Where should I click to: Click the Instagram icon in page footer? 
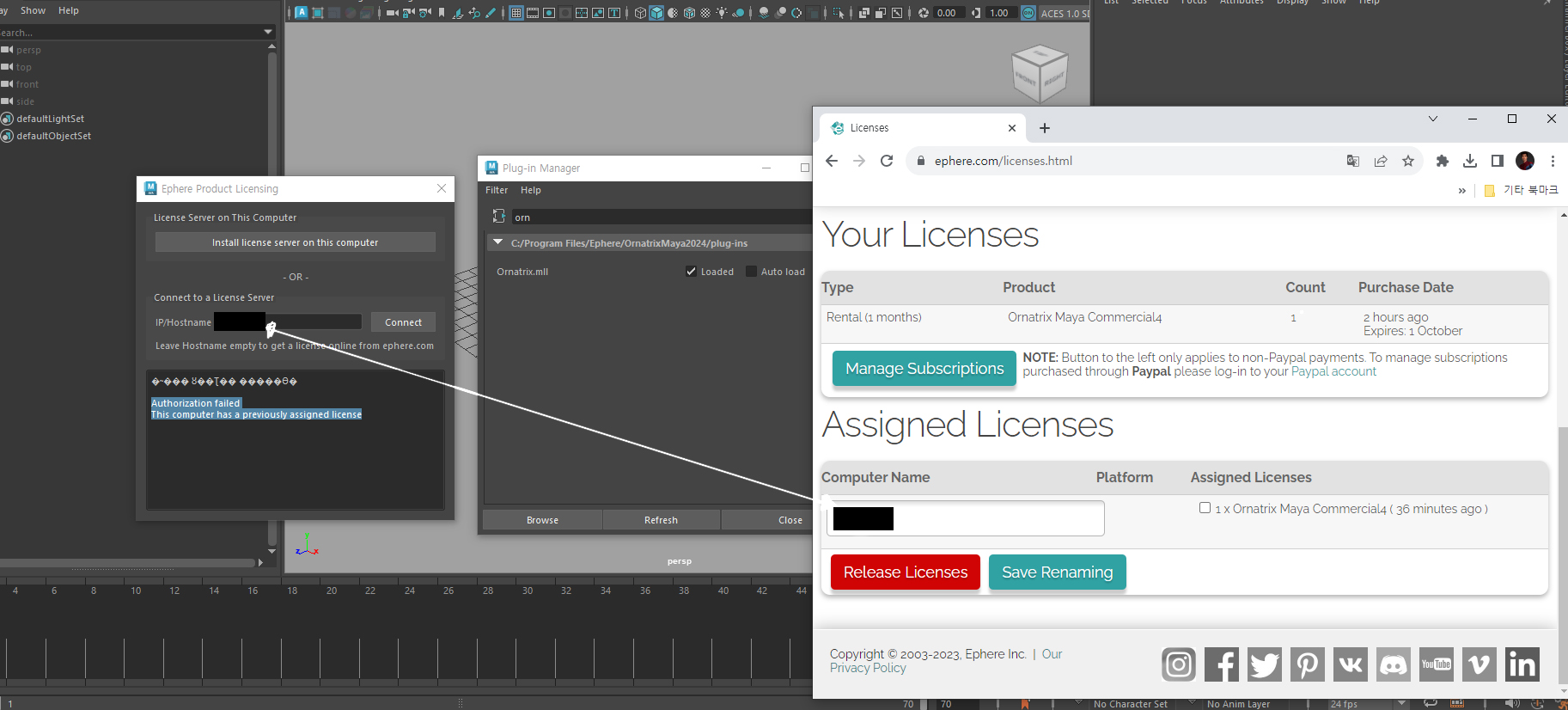point(1178,664)
